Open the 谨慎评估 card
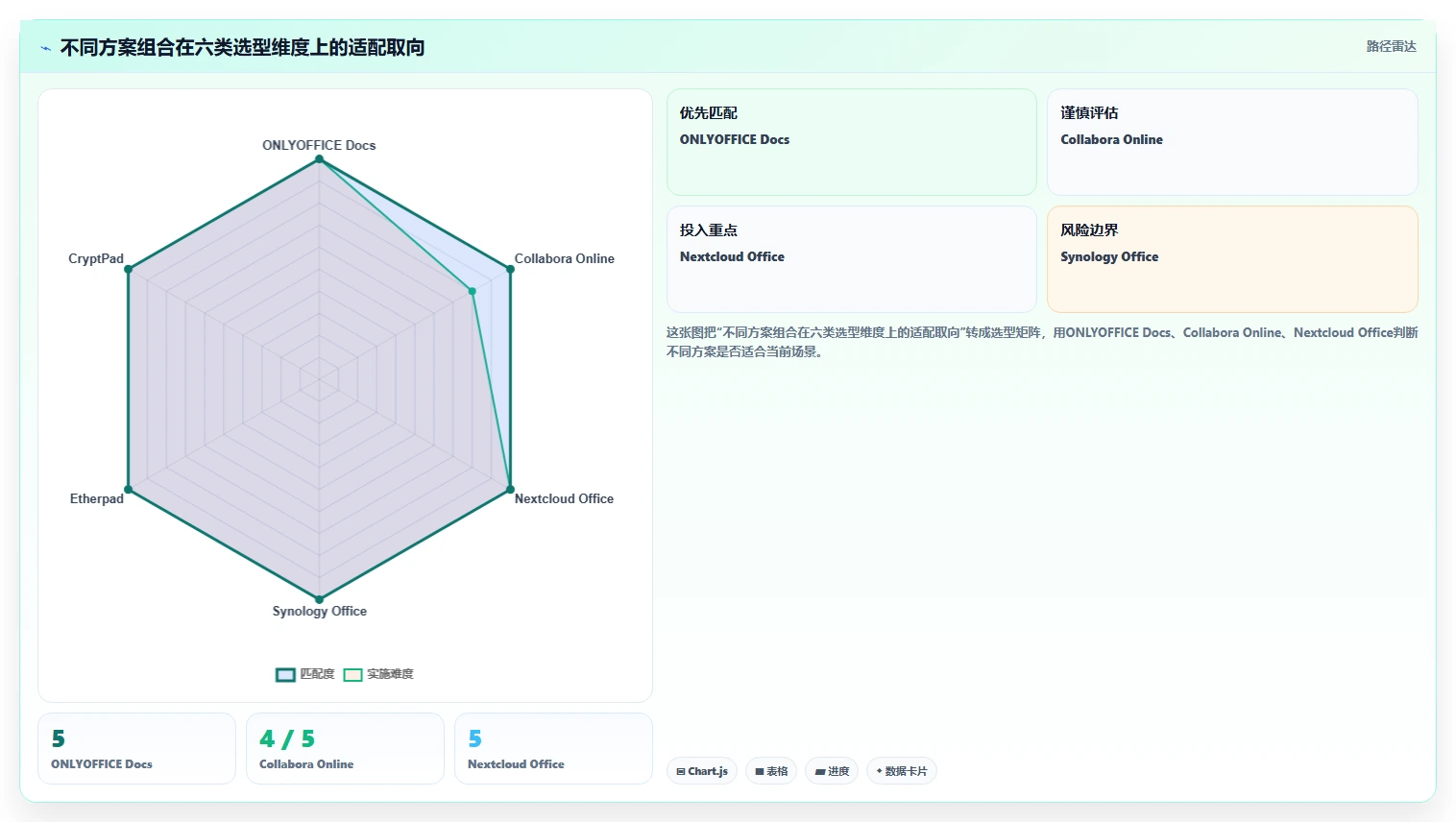1456x822 pixels. 1232,142
